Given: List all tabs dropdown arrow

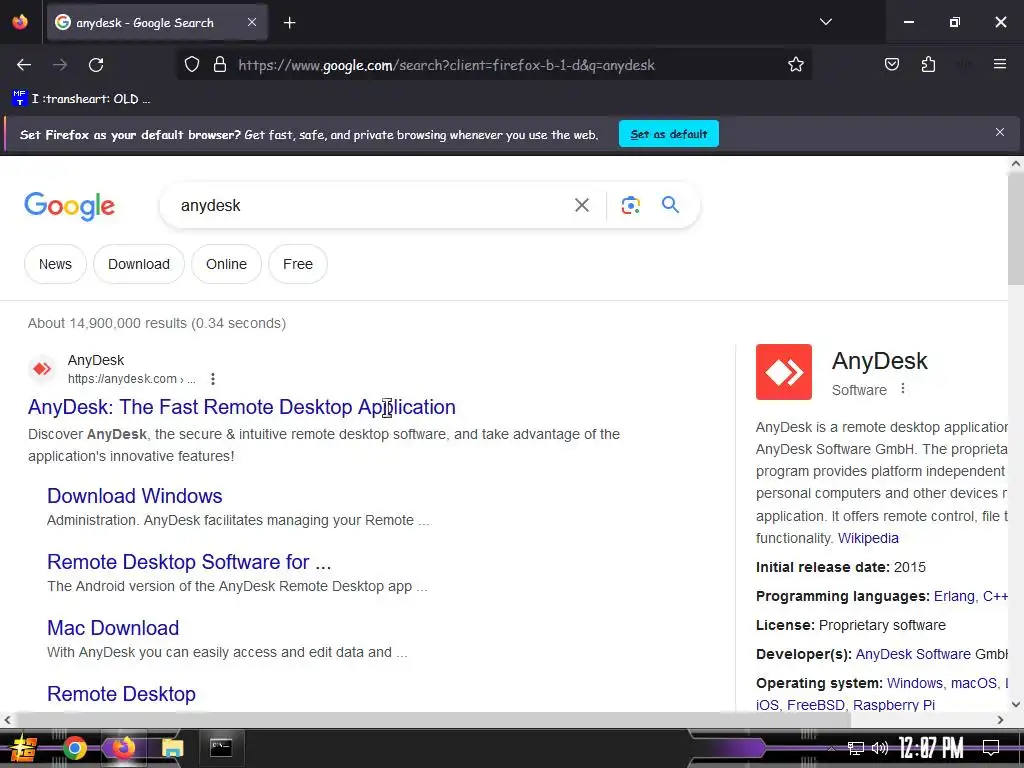Looking at the screenshot, I should coord(825,22).
